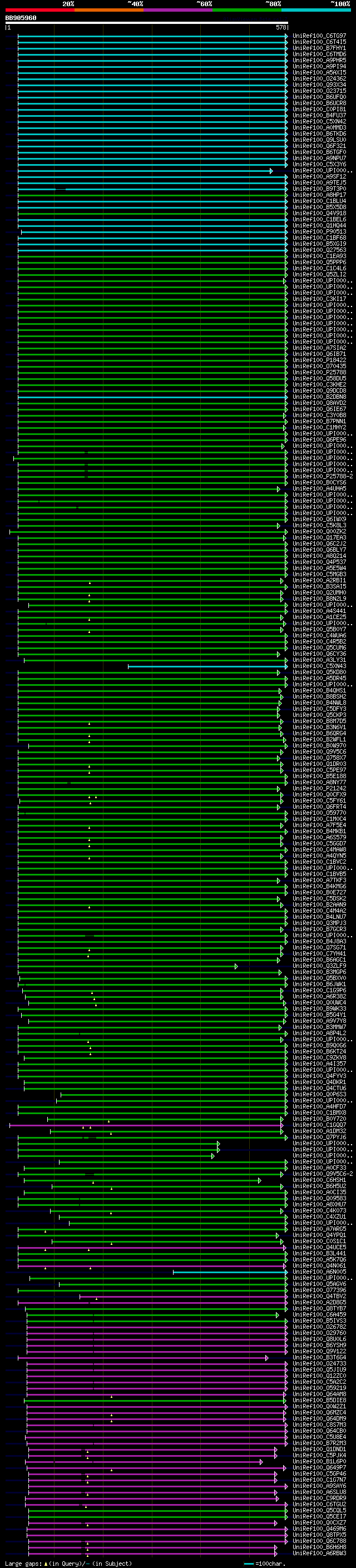Open hit UniRef100_C6TMD6

(x=319, y=54)
